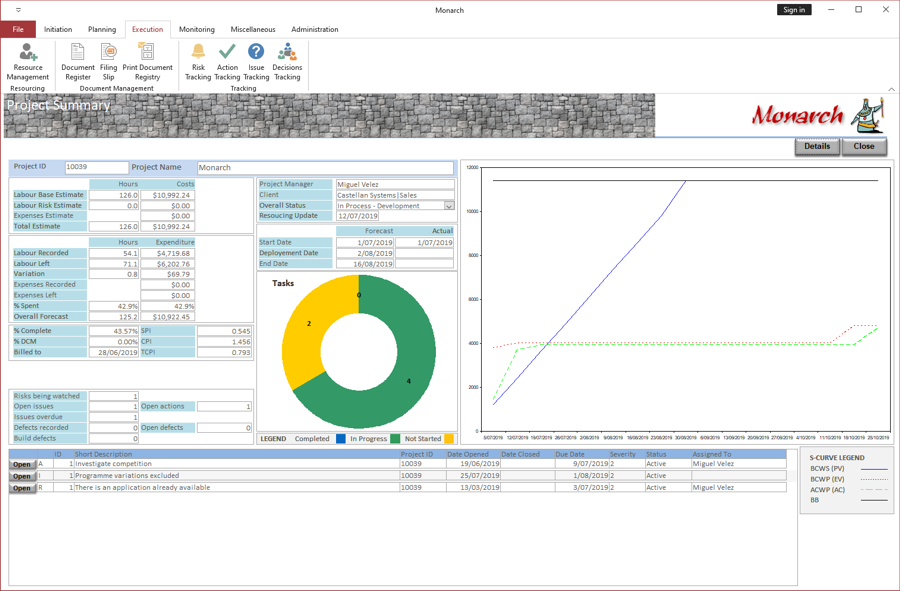Click the 'Assigned To' column header
Screen dimensions: 900x591
(x=712, y=454)
